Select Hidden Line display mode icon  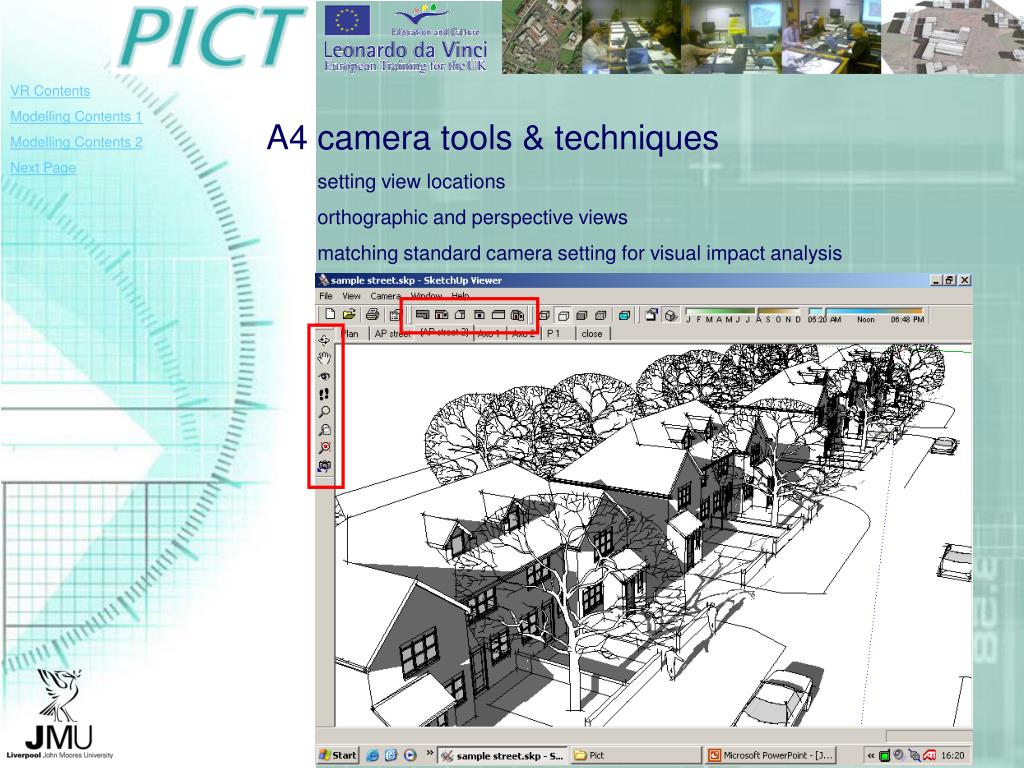(x=563, y=315)
